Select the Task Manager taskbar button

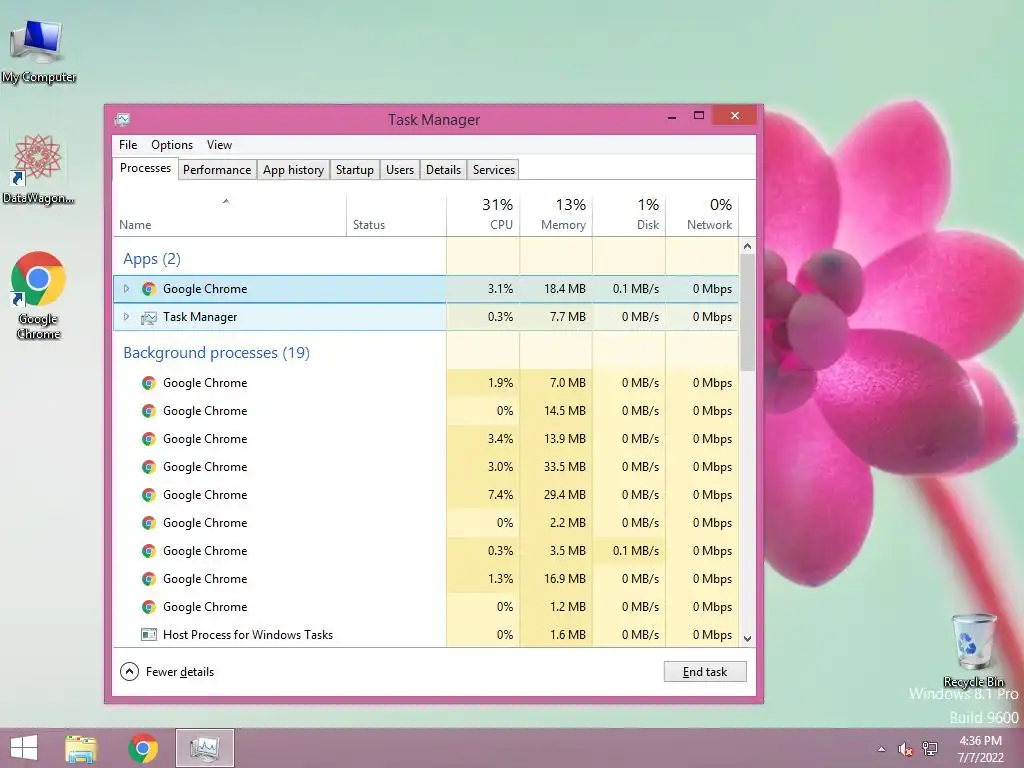pyautogui.click(x=204, y=748)
